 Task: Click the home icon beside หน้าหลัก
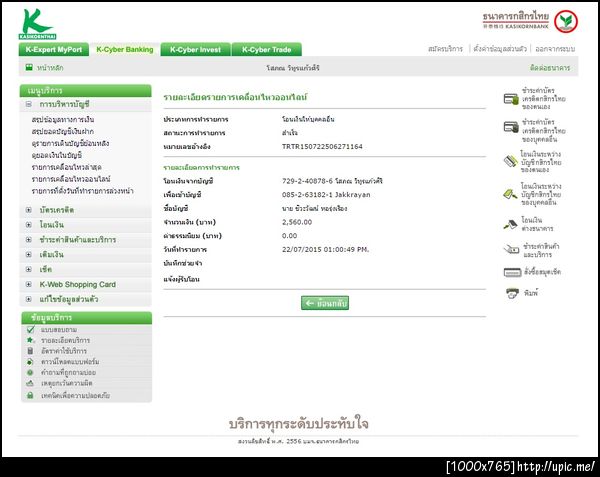[29, 68]
